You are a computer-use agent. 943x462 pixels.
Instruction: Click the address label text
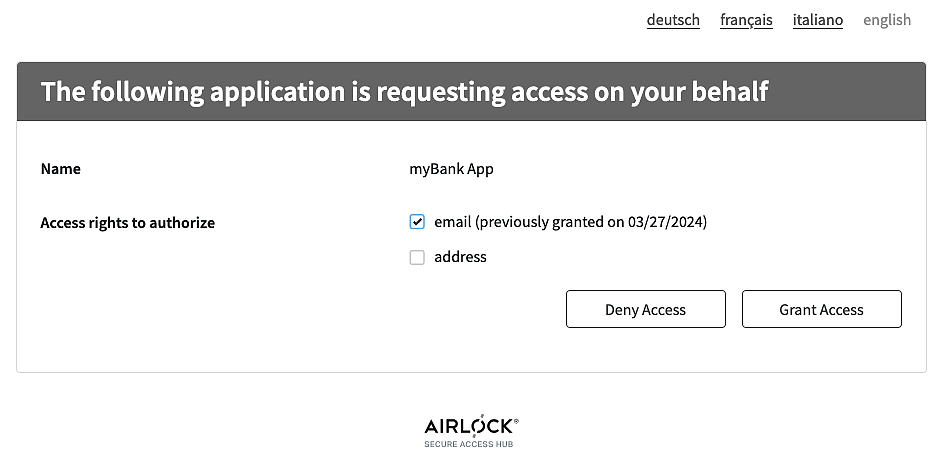coord(460,257)
